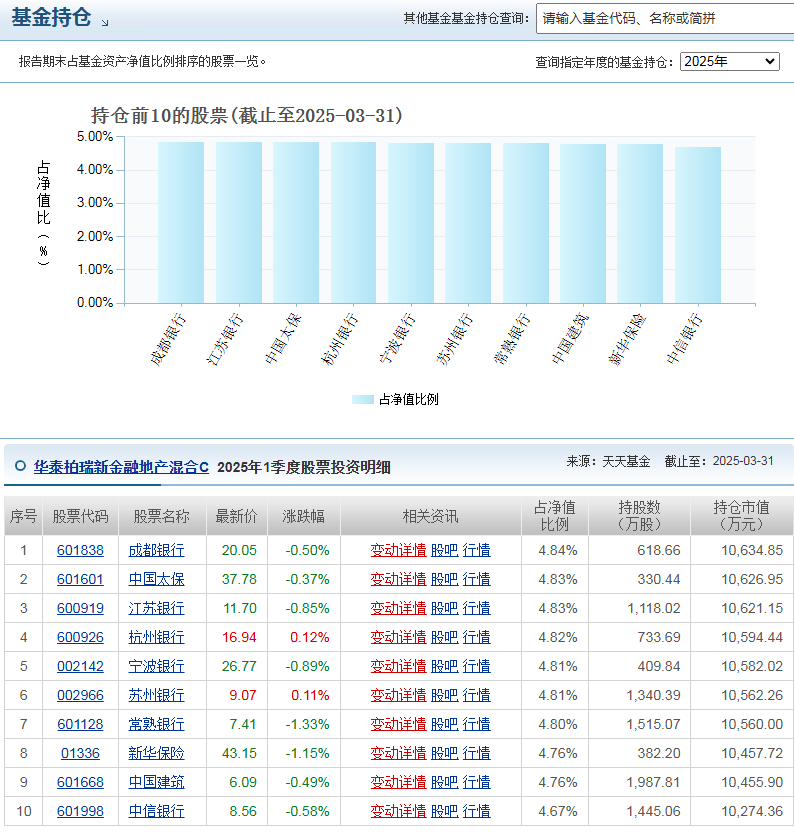Open the 中信银行 stock name link
794x832 pixels.
click(157, 811)
